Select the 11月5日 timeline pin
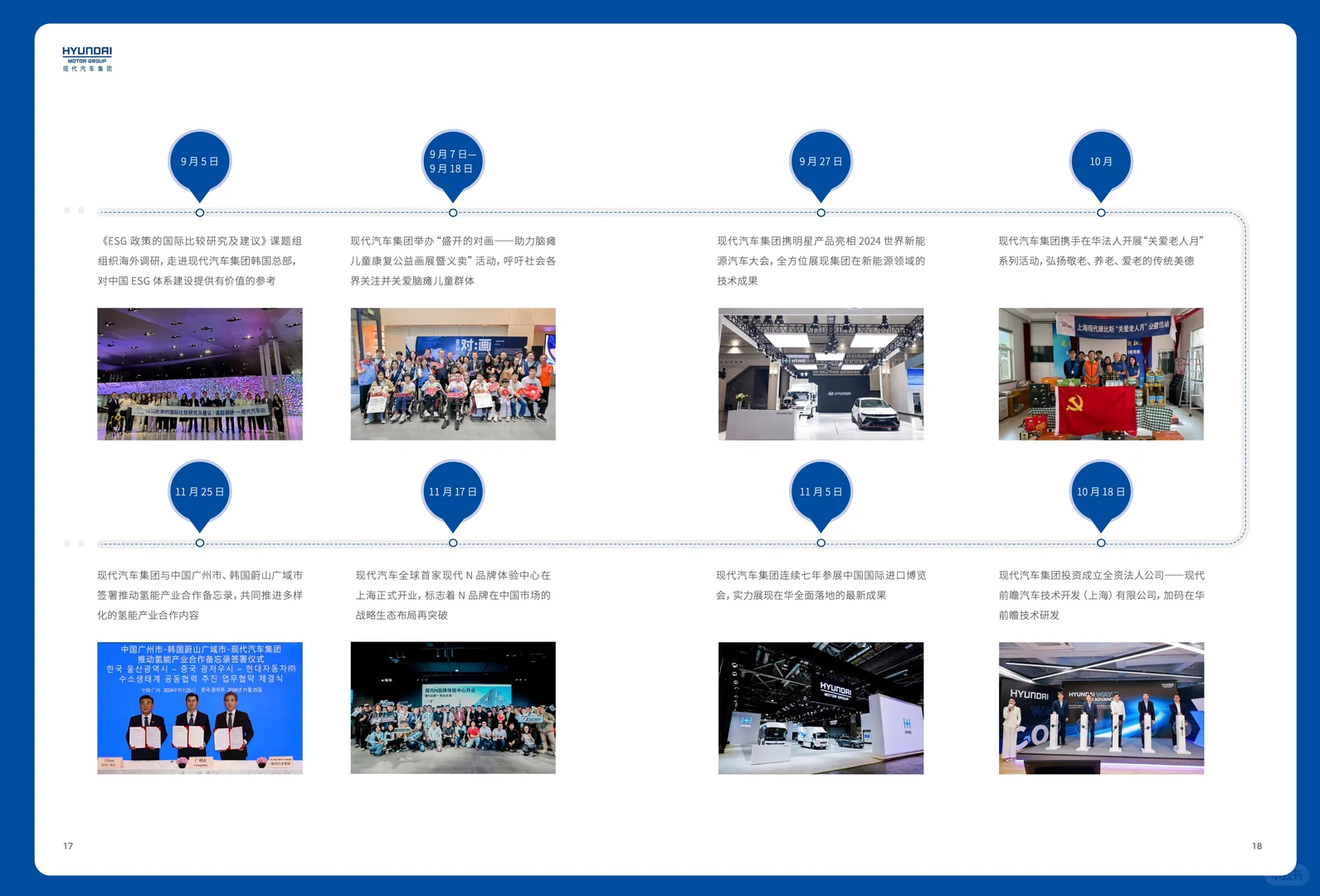1320x896 pixels. coord(821,495)
